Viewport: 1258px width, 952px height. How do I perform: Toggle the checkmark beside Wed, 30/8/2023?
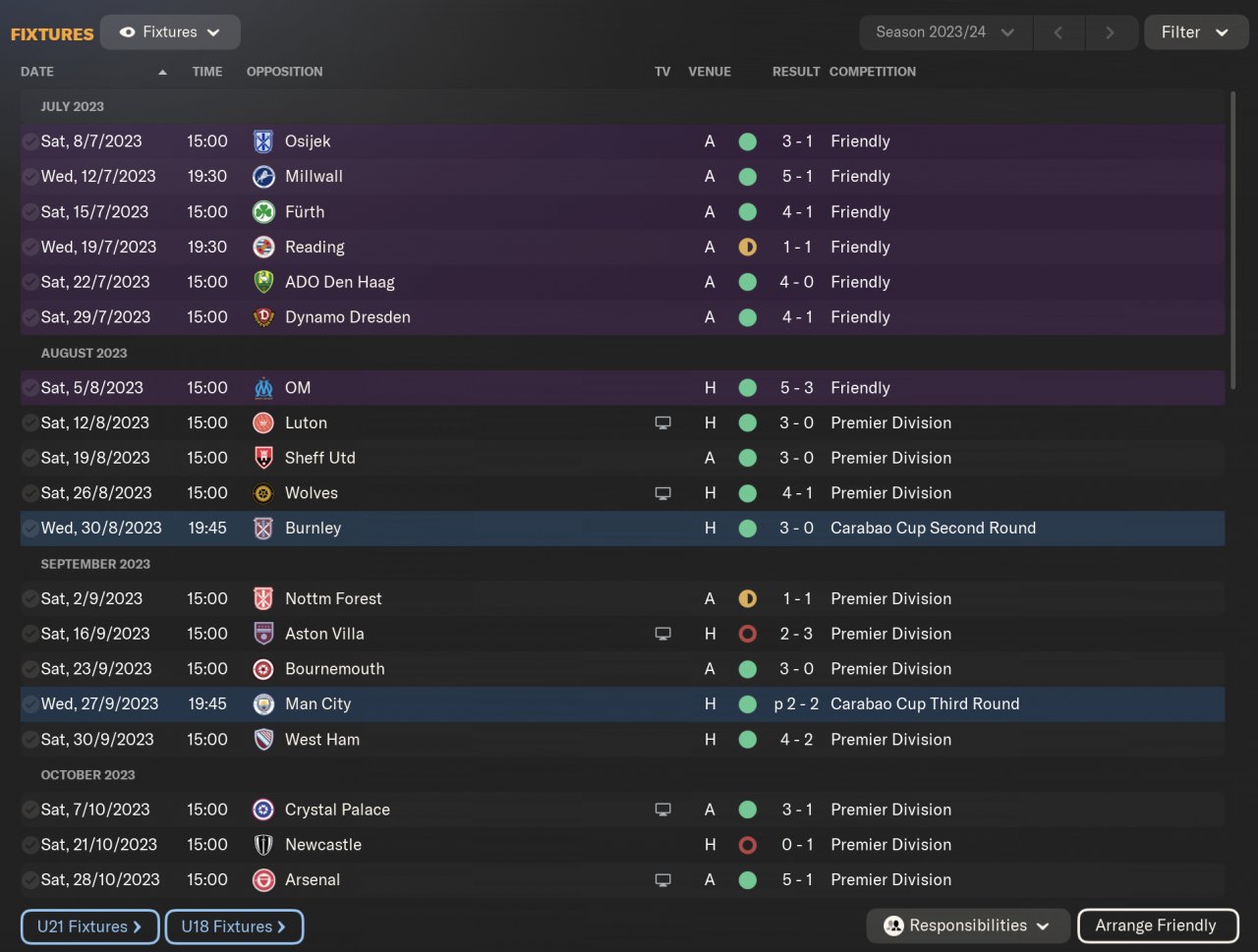30,529
